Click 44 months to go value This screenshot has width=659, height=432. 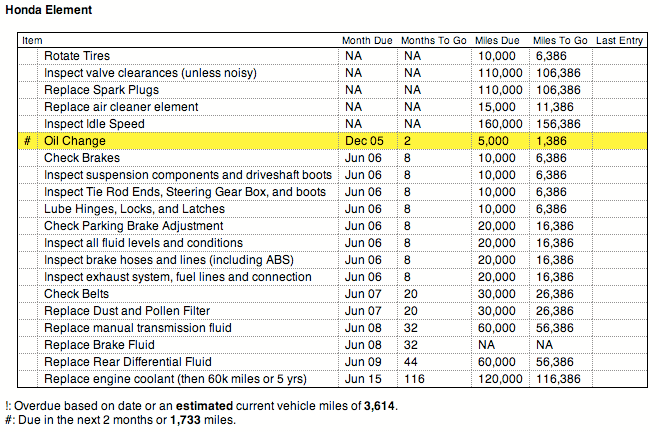click(x=411, y=362)
